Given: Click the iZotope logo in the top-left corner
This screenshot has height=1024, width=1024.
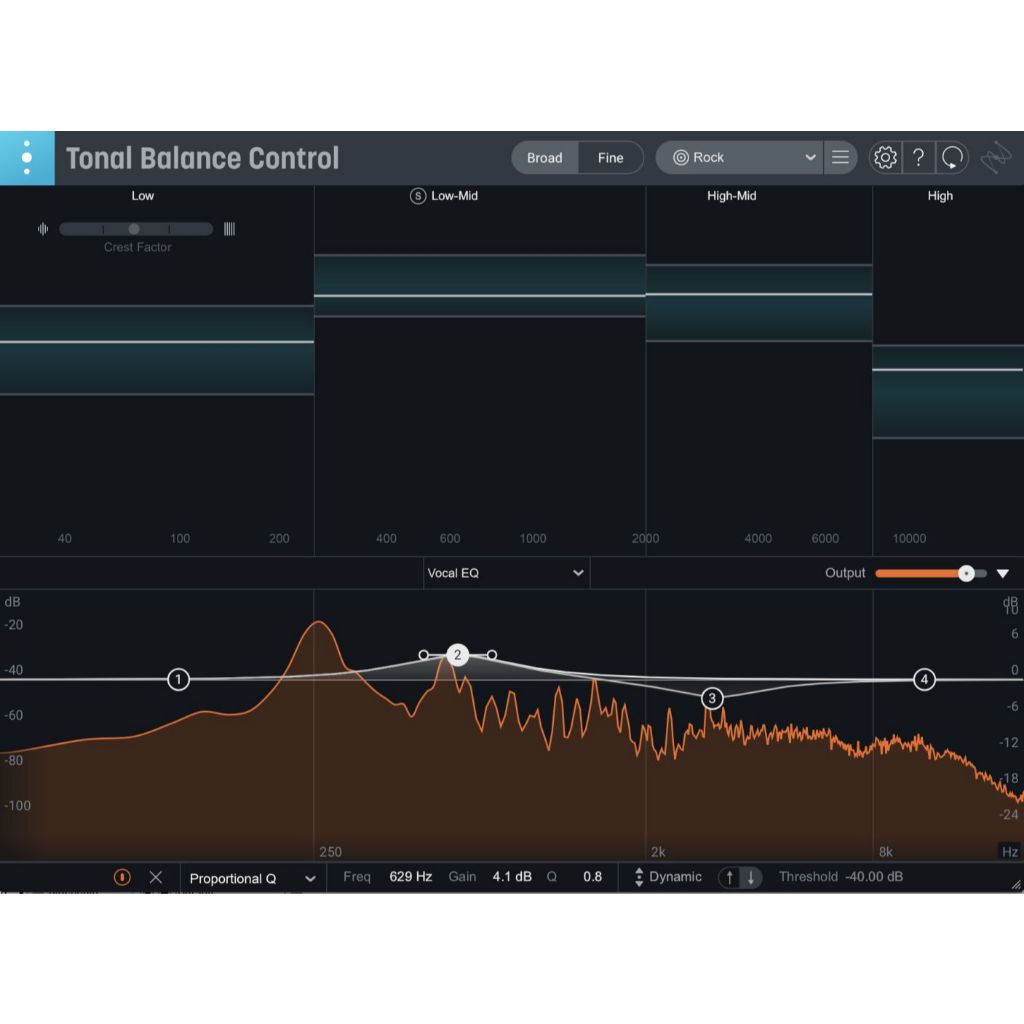Looking at the screenshot, I should tap(27, 157).
